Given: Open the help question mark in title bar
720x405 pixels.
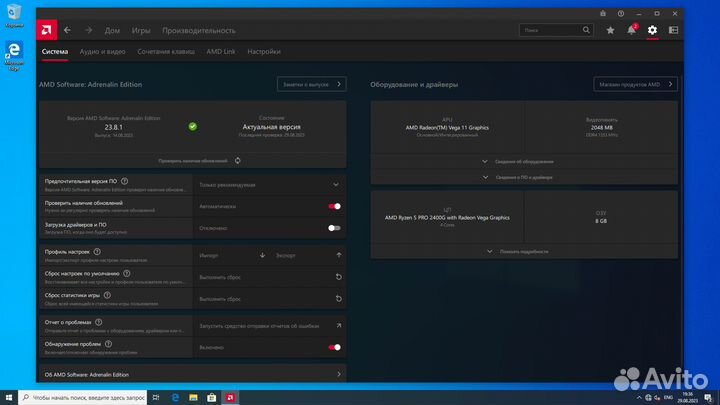Looking at the screenshot, I should [x=621, y=14].
